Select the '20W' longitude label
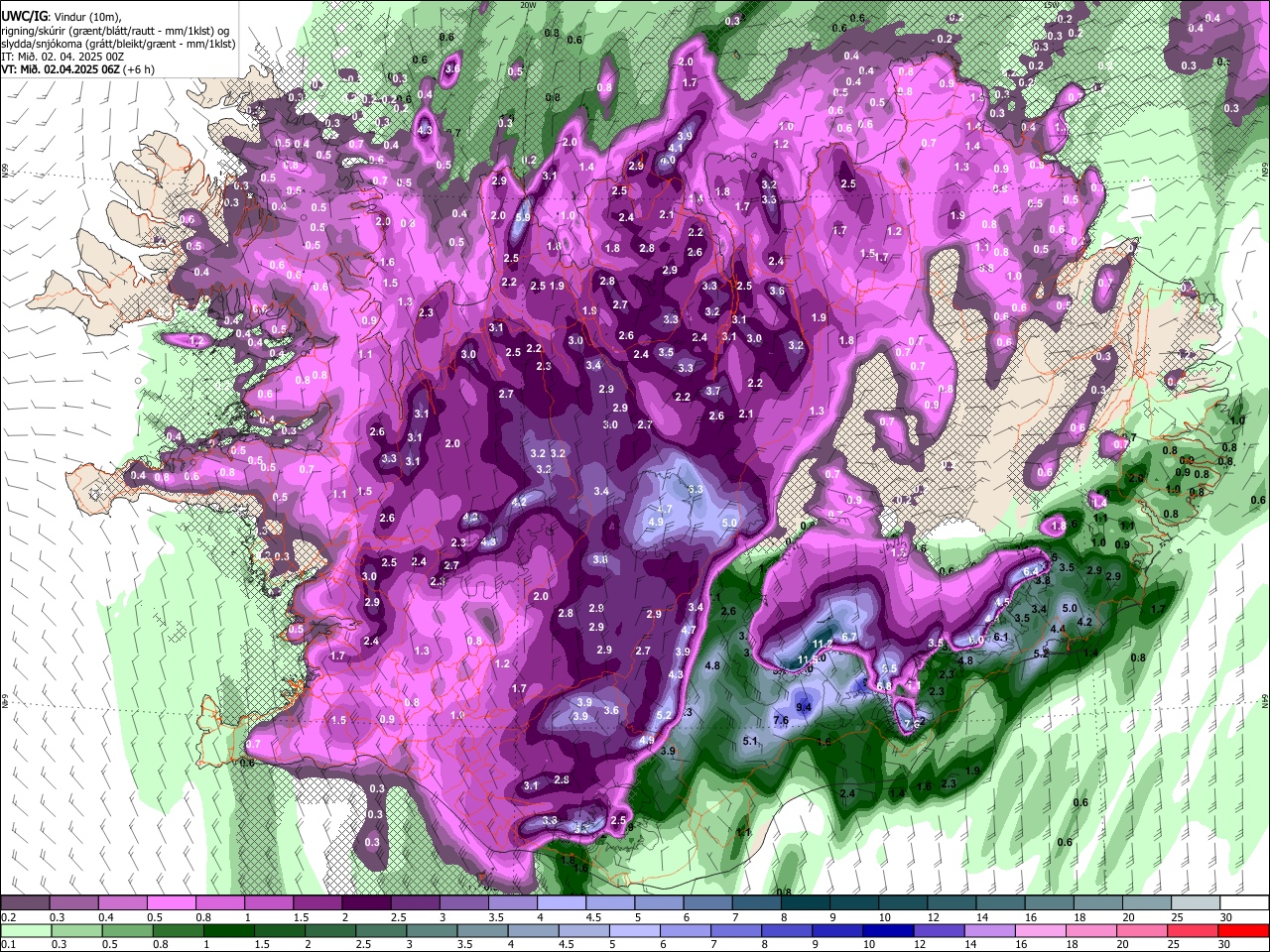This screenshot has width=1270, height=952. tap(528, 5)
